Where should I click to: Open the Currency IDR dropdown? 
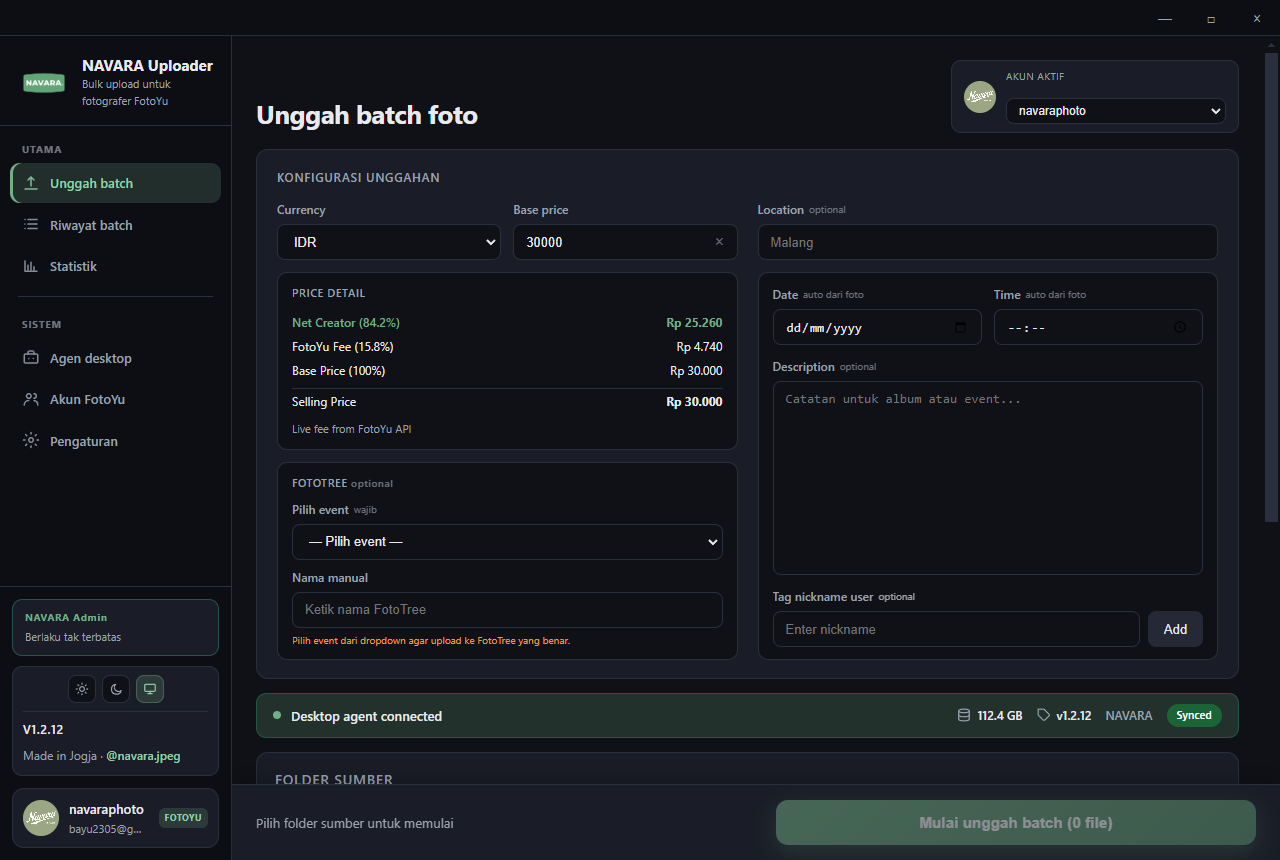pyautogui.click(x=389, y=242)
